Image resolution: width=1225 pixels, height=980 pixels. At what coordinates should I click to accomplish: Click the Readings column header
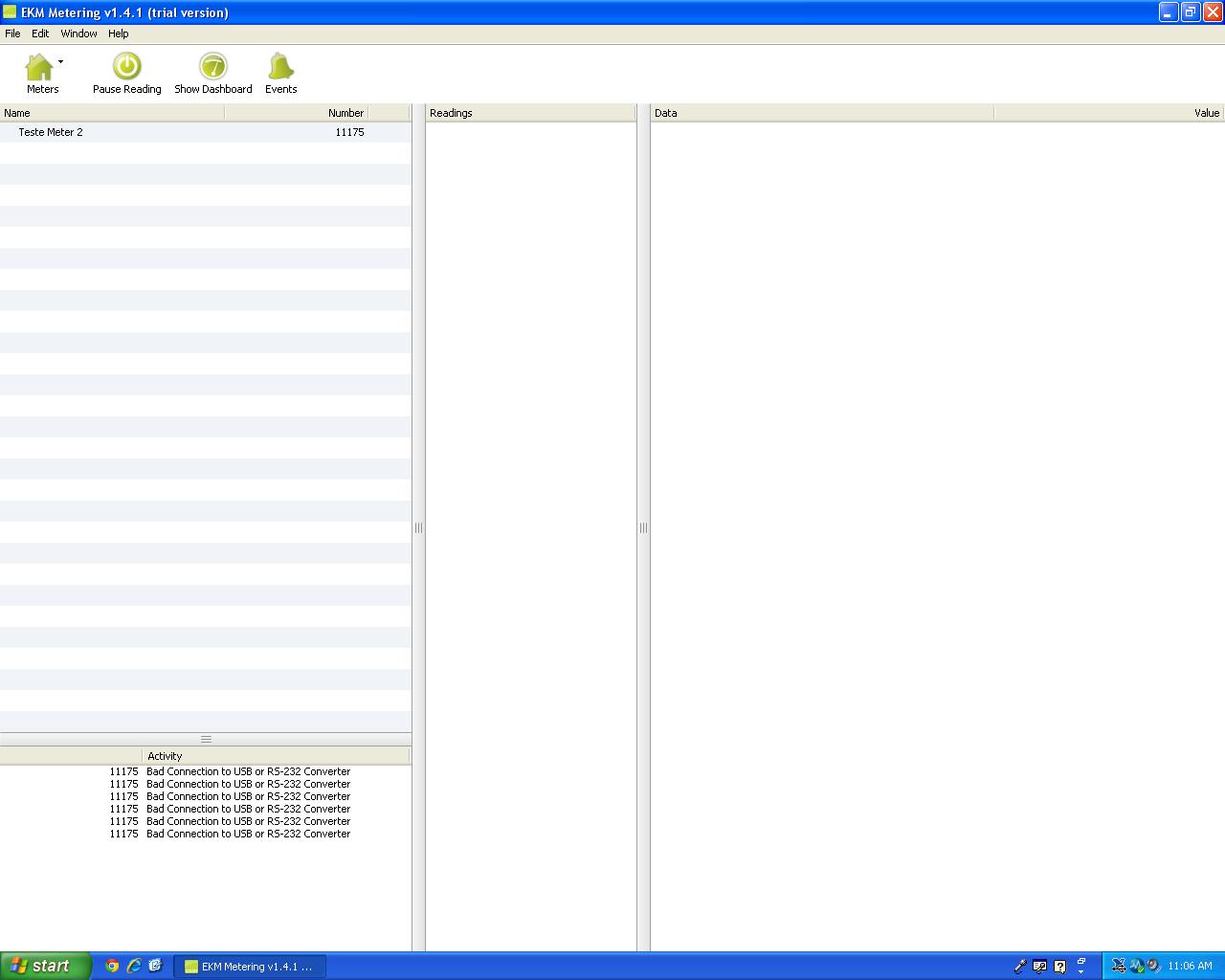(530, 113)
